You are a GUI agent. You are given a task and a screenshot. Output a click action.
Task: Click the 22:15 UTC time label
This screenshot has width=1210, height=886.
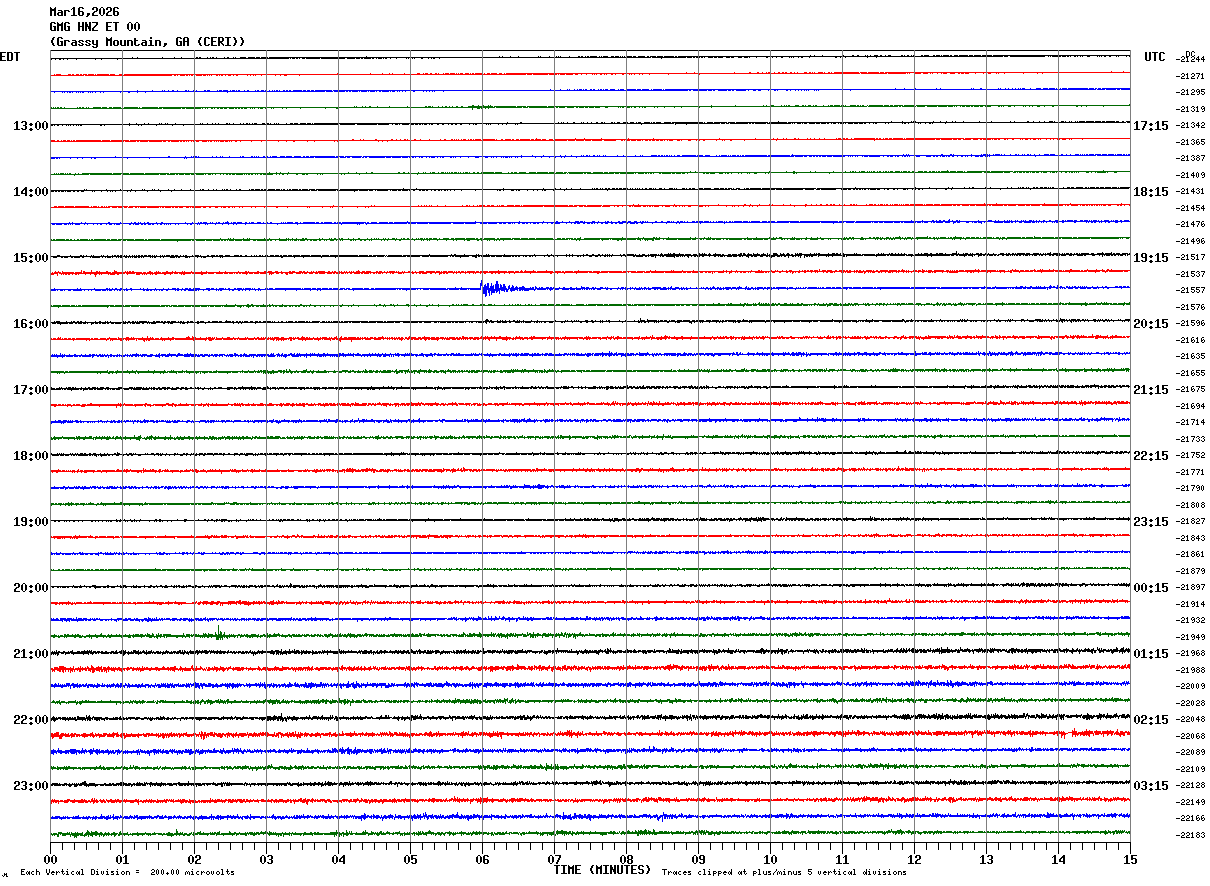[x=1151, y=456]
